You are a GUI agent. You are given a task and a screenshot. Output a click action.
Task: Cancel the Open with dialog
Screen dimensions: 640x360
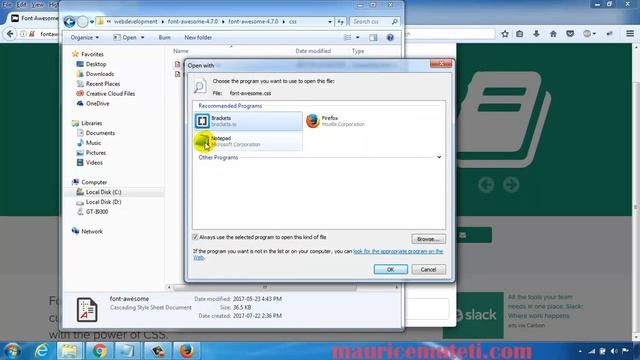click(428, 269)
